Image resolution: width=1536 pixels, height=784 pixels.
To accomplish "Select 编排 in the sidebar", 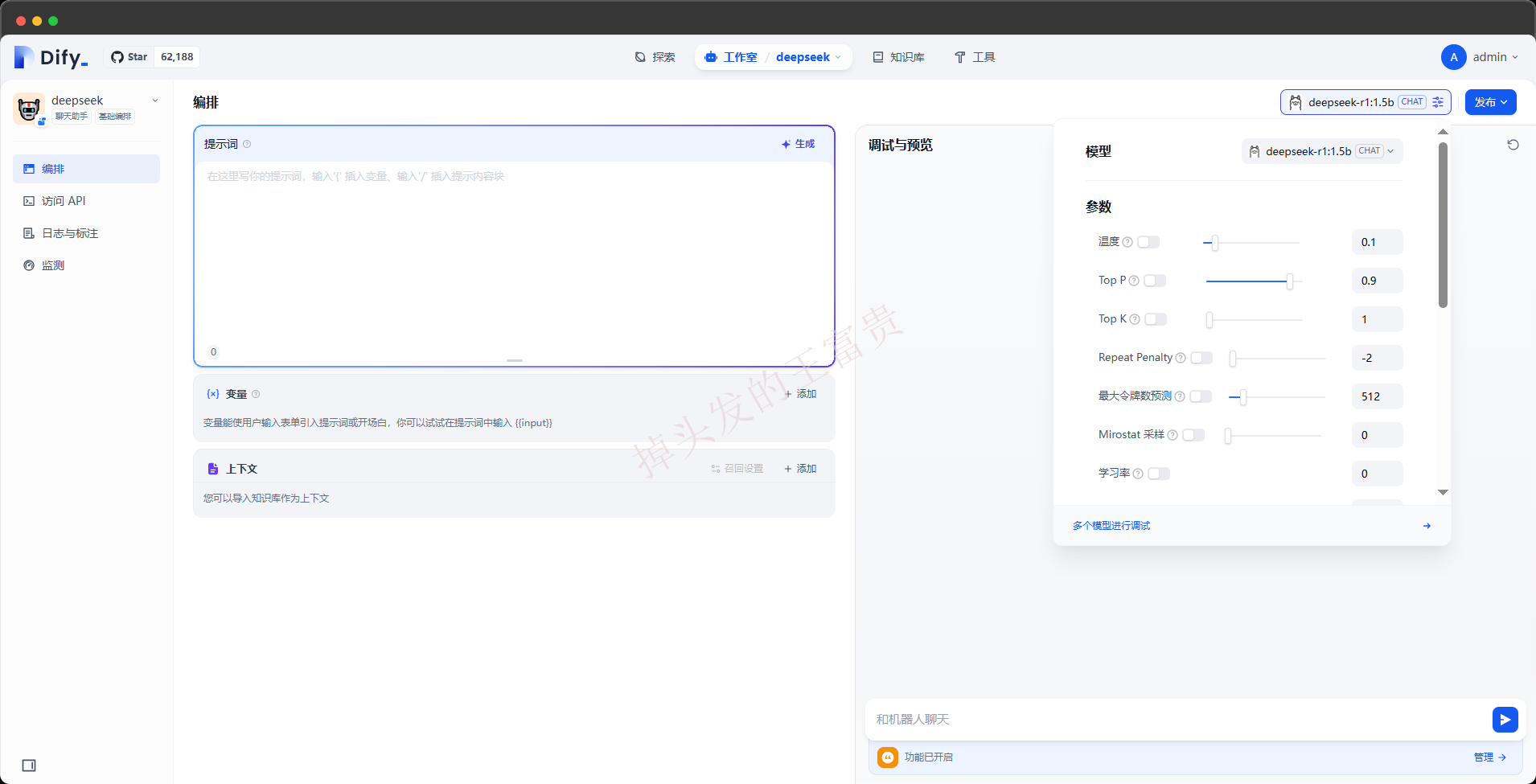I will pos(86,169).
